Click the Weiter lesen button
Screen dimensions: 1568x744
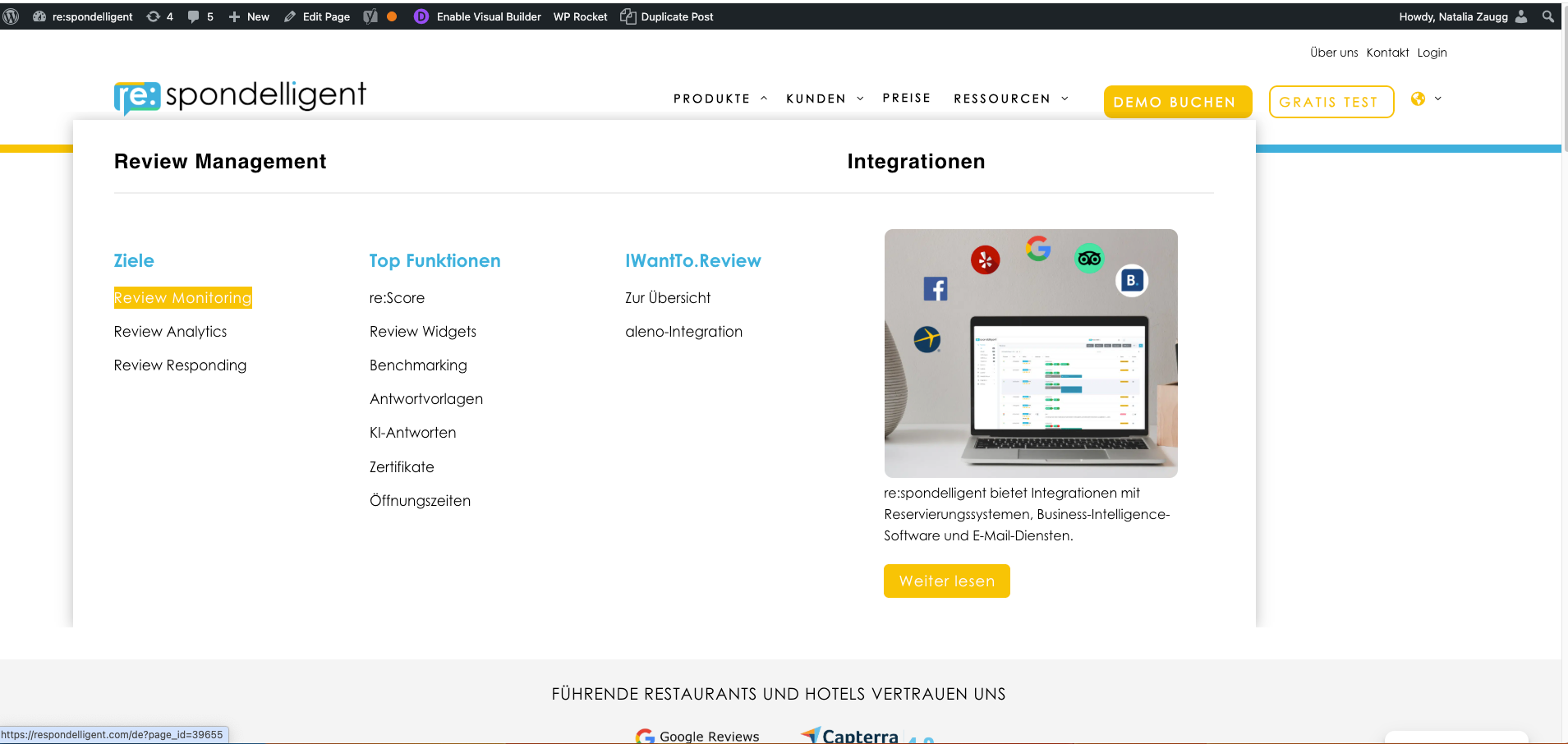[x=947, y=581]
